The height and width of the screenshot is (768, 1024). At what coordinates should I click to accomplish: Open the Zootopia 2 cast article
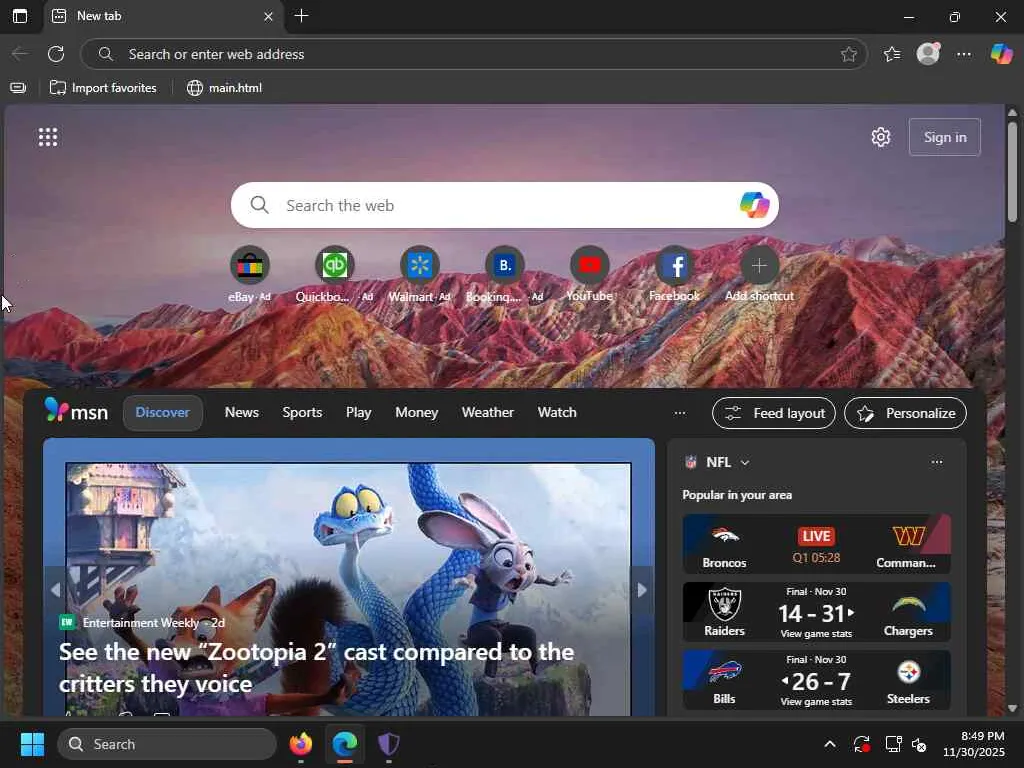tap(317, 667)
